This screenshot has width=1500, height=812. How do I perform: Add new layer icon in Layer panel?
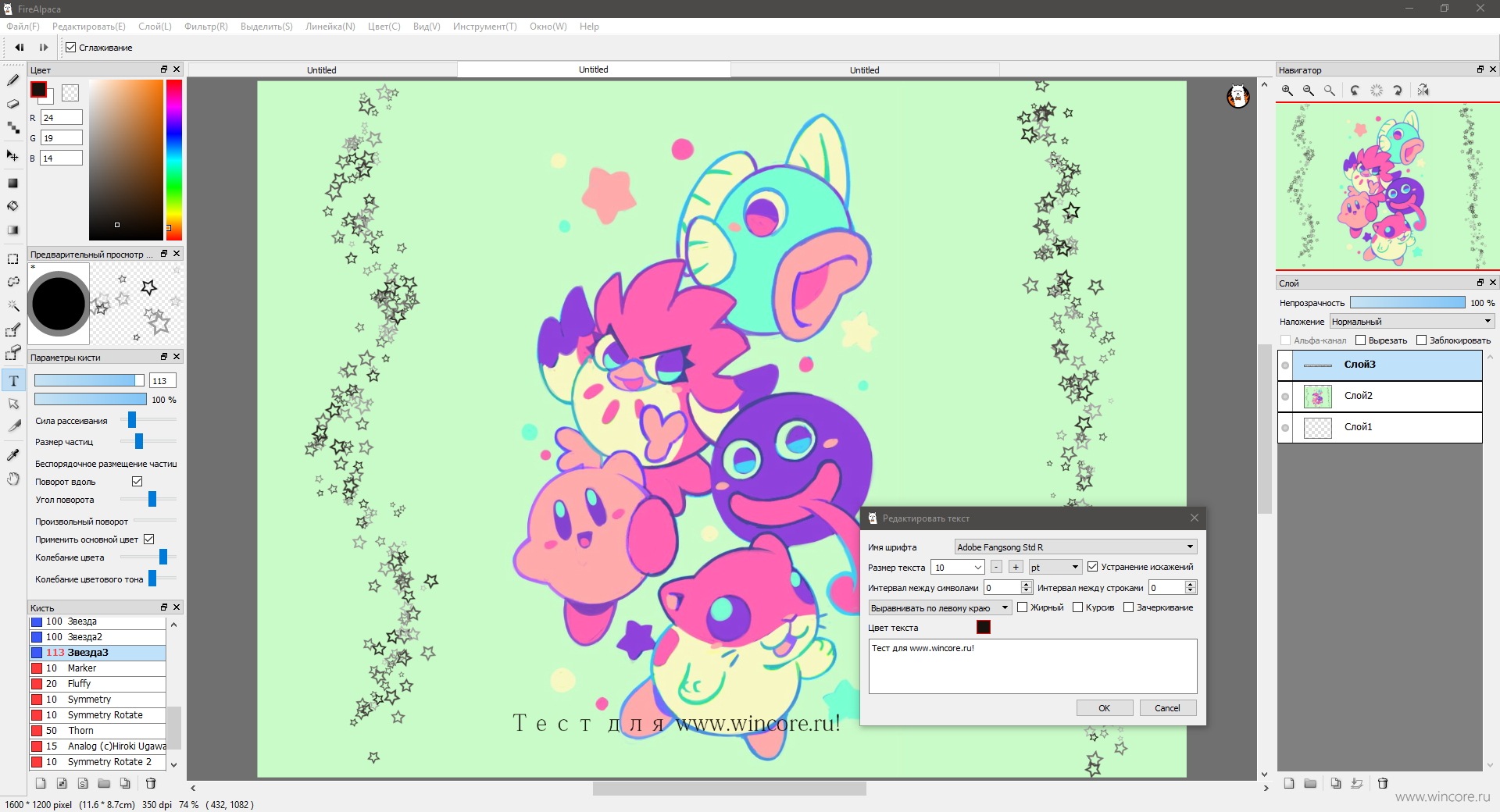point(1289,783)
